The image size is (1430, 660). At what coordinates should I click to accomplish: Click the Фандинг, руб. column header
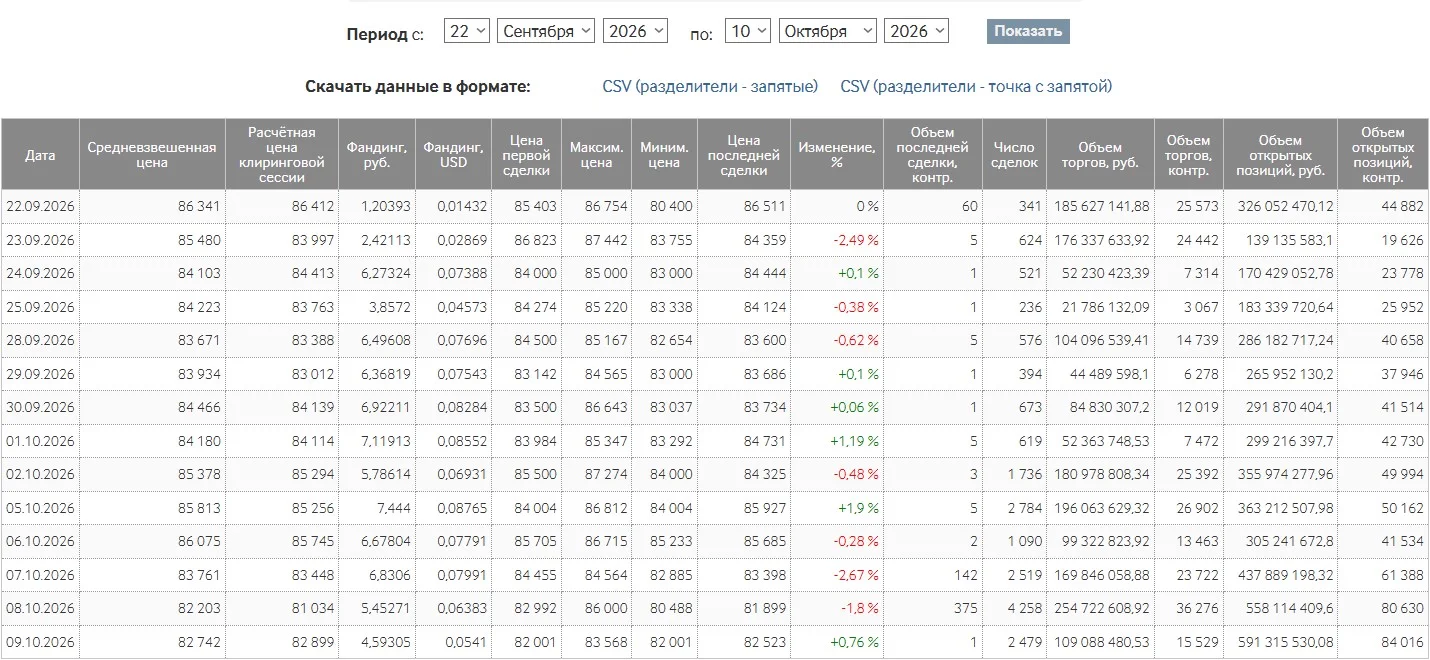coord(377,155)
